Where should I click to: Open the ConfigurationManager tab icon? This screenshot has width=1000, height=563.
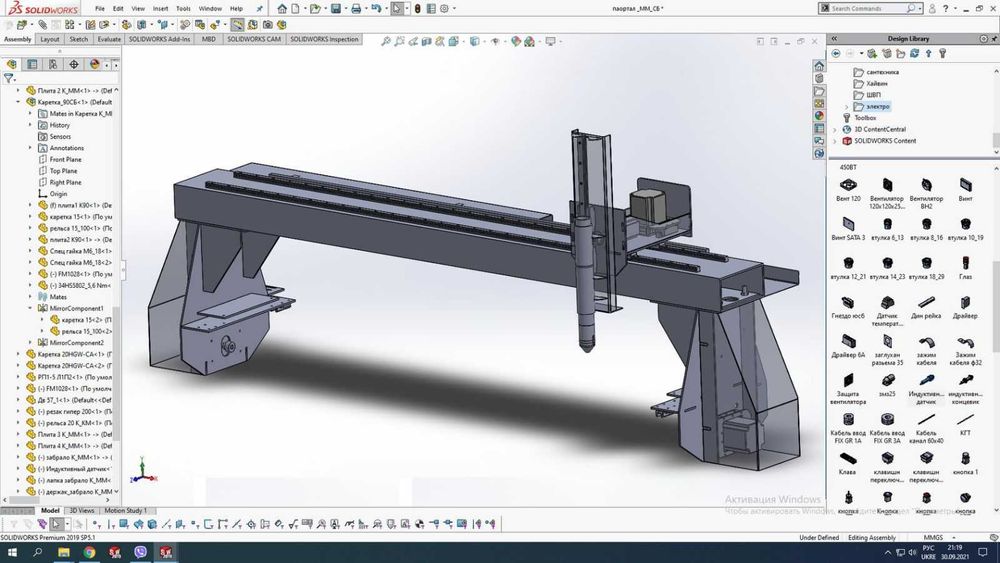click(x=53, y=64)
